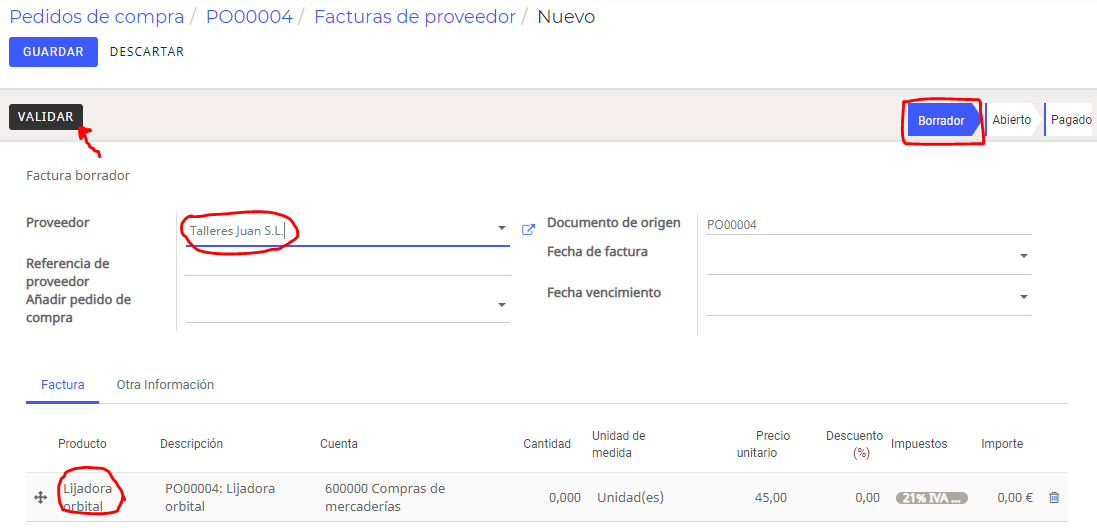Screen dimensions: 1097x528
Task: Select the Borrador status stage
Action: click(941, 120)
